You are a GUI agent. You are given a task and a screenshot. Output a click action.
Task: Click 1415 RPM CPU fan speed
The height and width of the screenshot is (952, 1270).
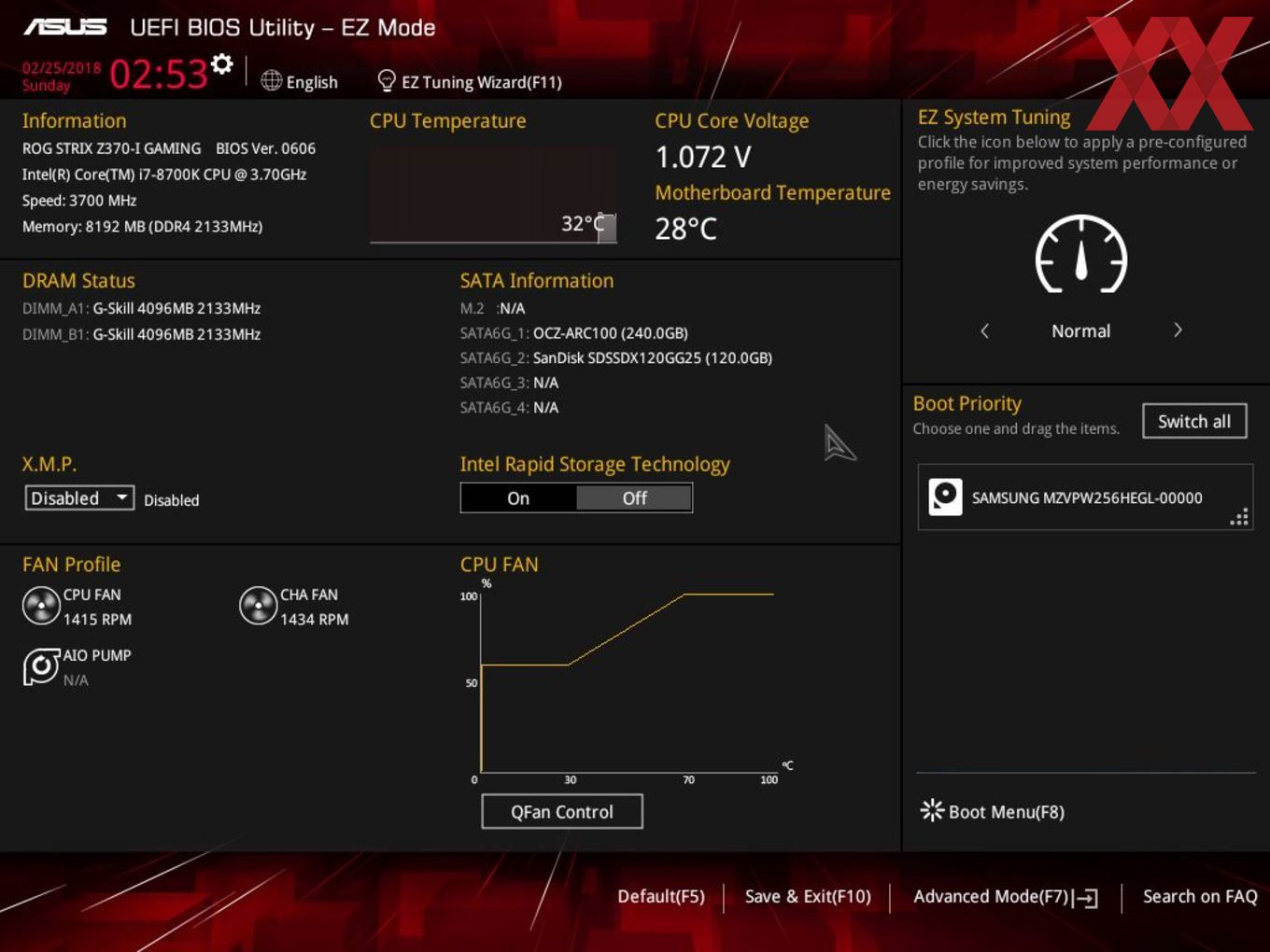point(97,620)
